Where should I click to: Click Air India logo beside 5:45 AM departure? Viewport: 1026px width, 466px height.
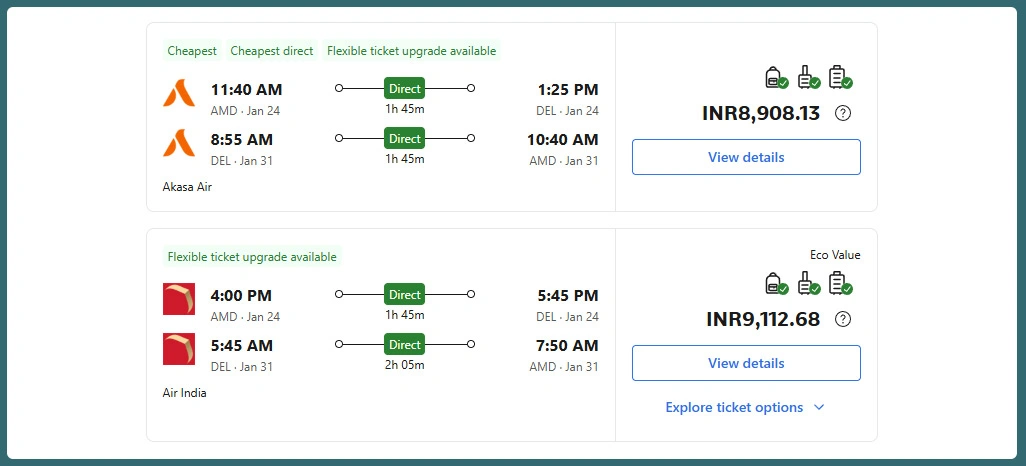[178, 348]
